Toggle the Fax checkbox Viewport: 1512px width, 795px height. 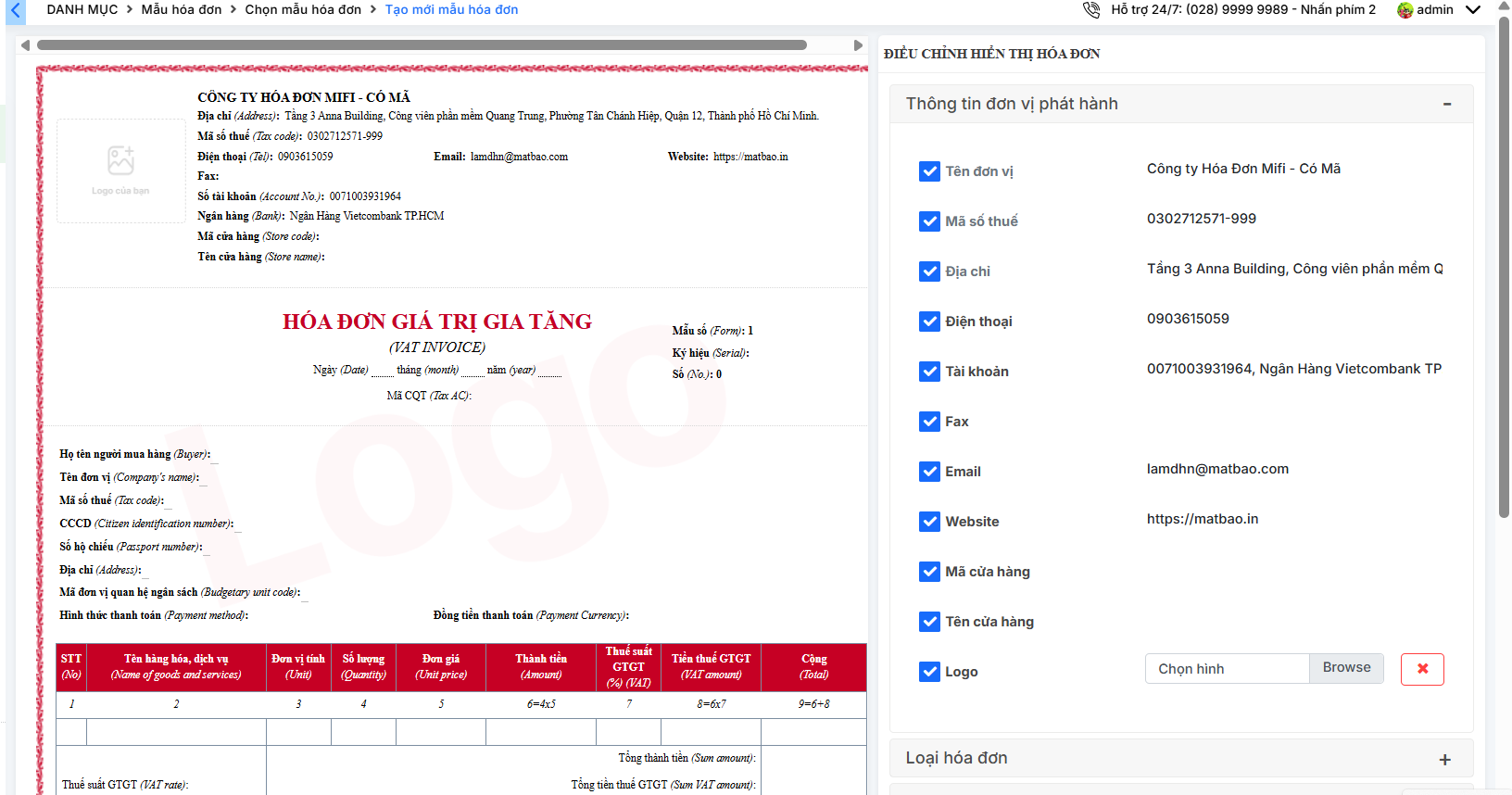[x=929, y=422]
